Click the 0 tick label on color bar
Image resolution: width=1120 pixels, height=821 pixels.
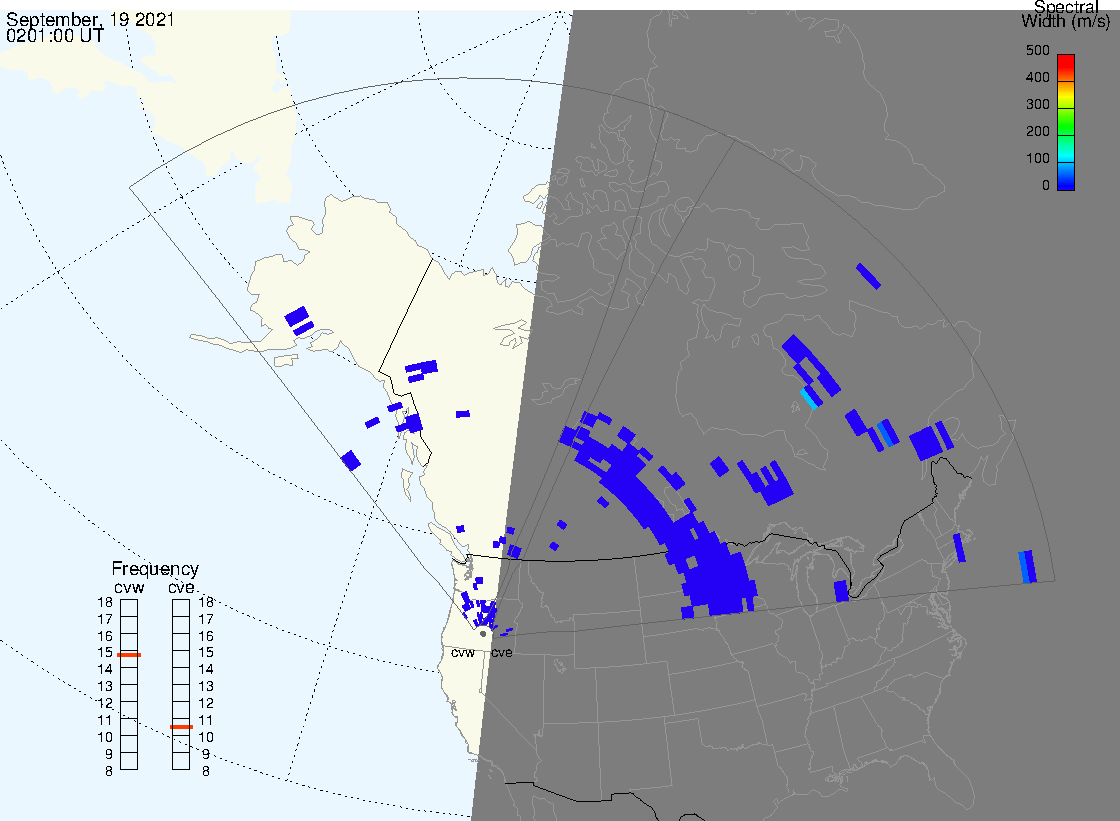click(x=1046, y=186)
